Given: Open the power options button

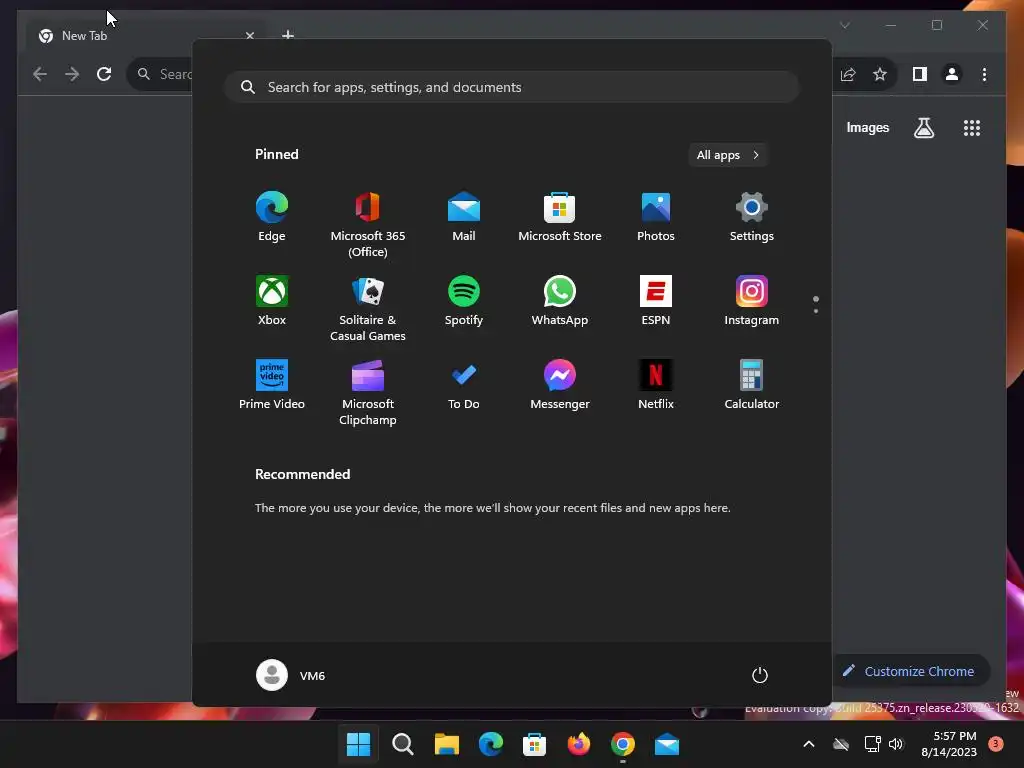Looking at the screenshot, I should click(x=760, y=675).
